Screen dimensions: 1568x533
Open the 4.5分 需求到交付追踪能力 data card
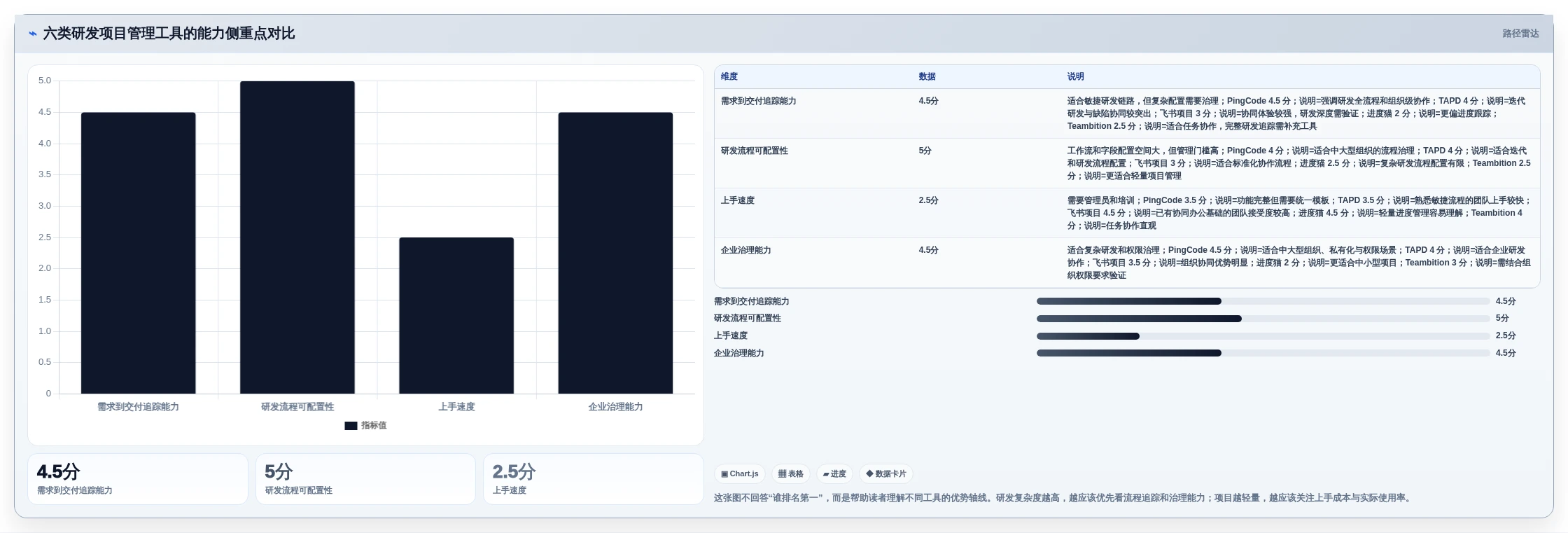[x=138, y=479]
